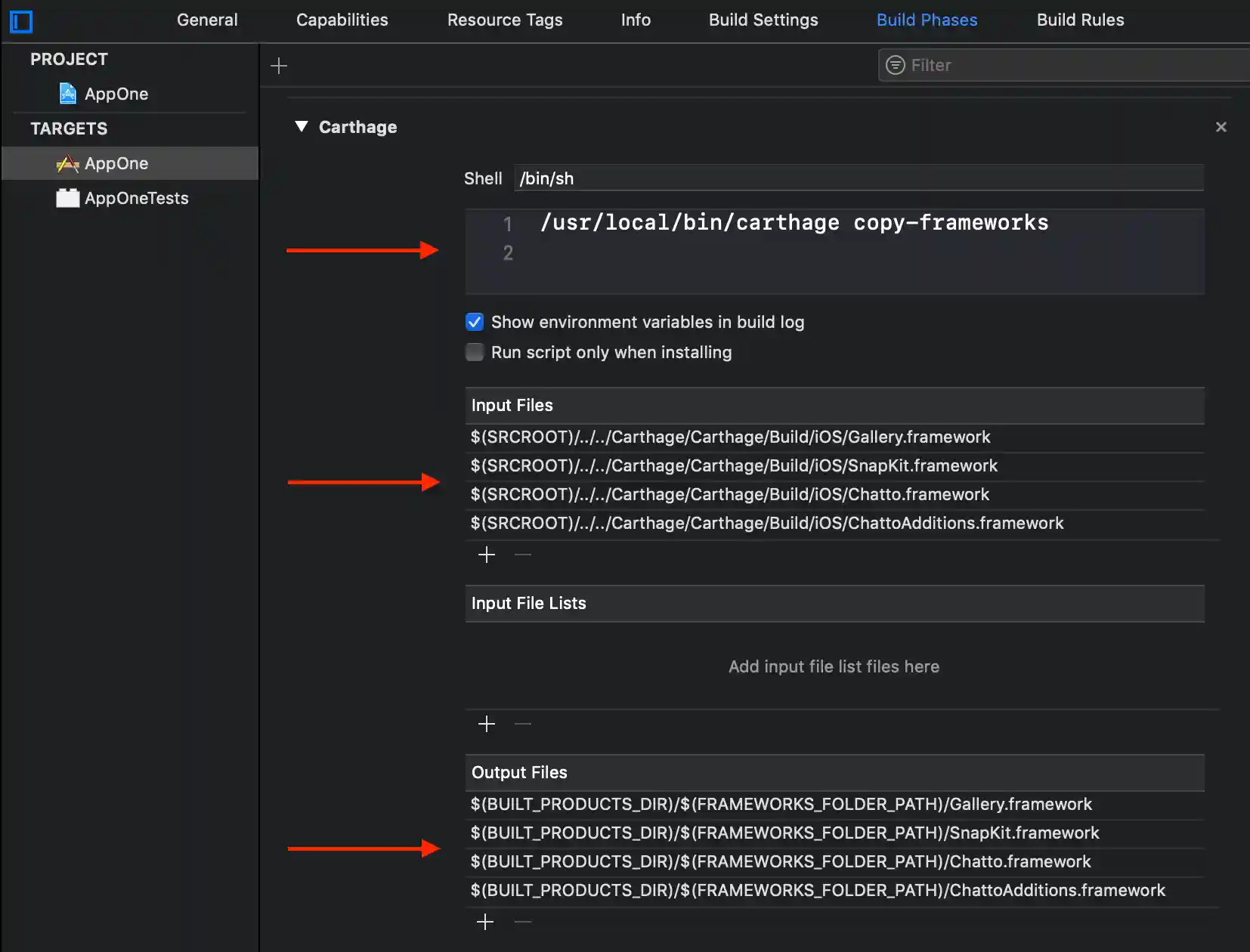Image resolution: width=1250 pixels, height=952 pixels.
Task: Click the Shell path input field
Action: point(859,179)
